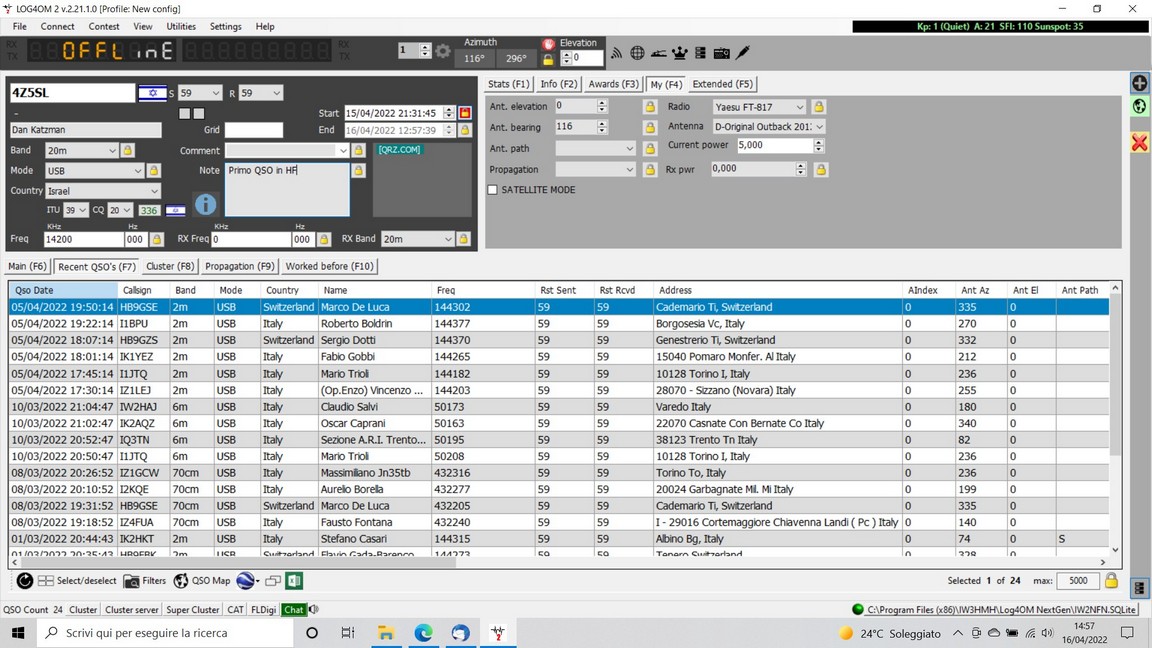Click the Google Earth export icon

[x=246, y=580]
